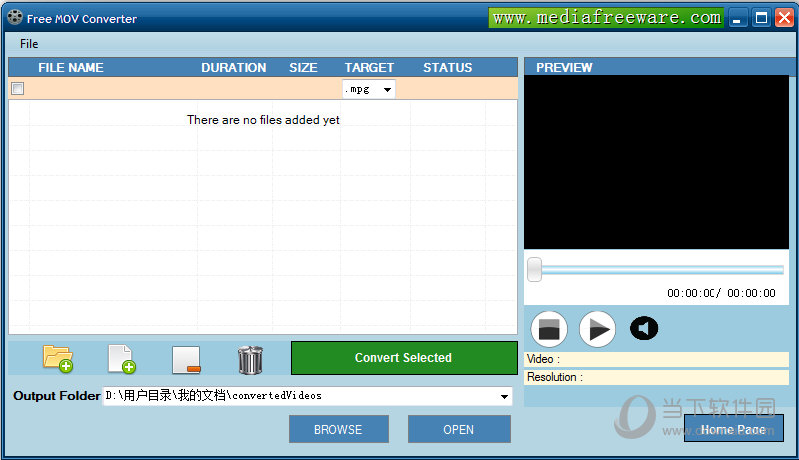Click the black preview video area
Viewport: 799px width, 460px height.
coord(656,162)
